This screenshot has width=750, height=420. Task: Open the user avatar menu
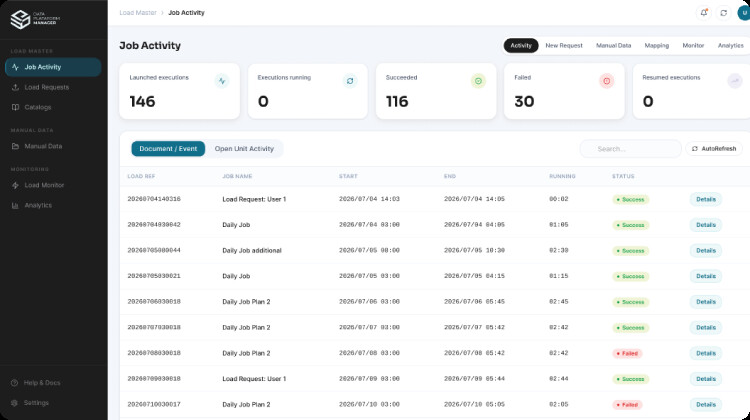744,13
